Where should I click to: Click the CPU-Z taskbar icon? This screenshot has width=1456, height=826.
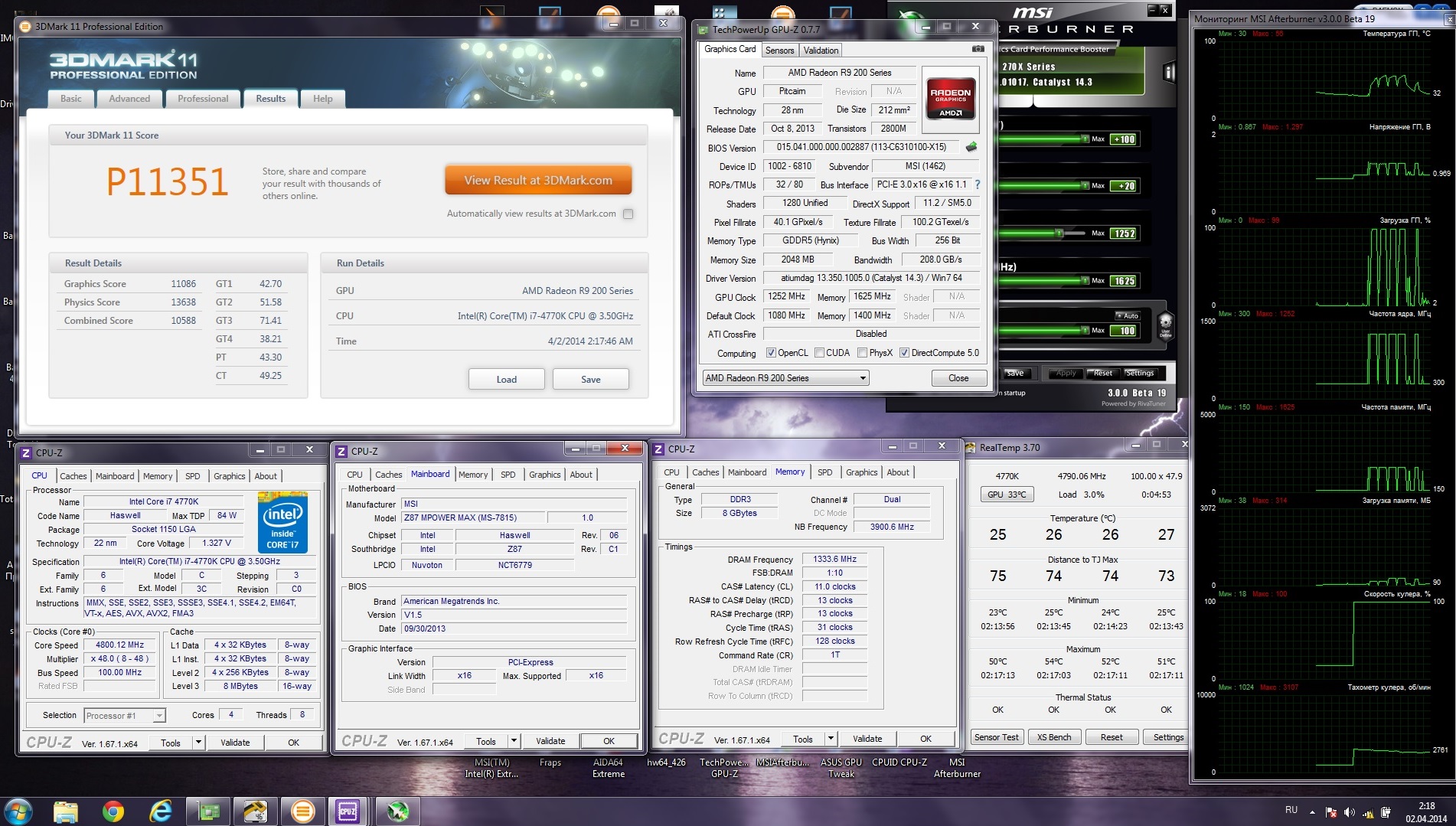click(x=348, y=811)
